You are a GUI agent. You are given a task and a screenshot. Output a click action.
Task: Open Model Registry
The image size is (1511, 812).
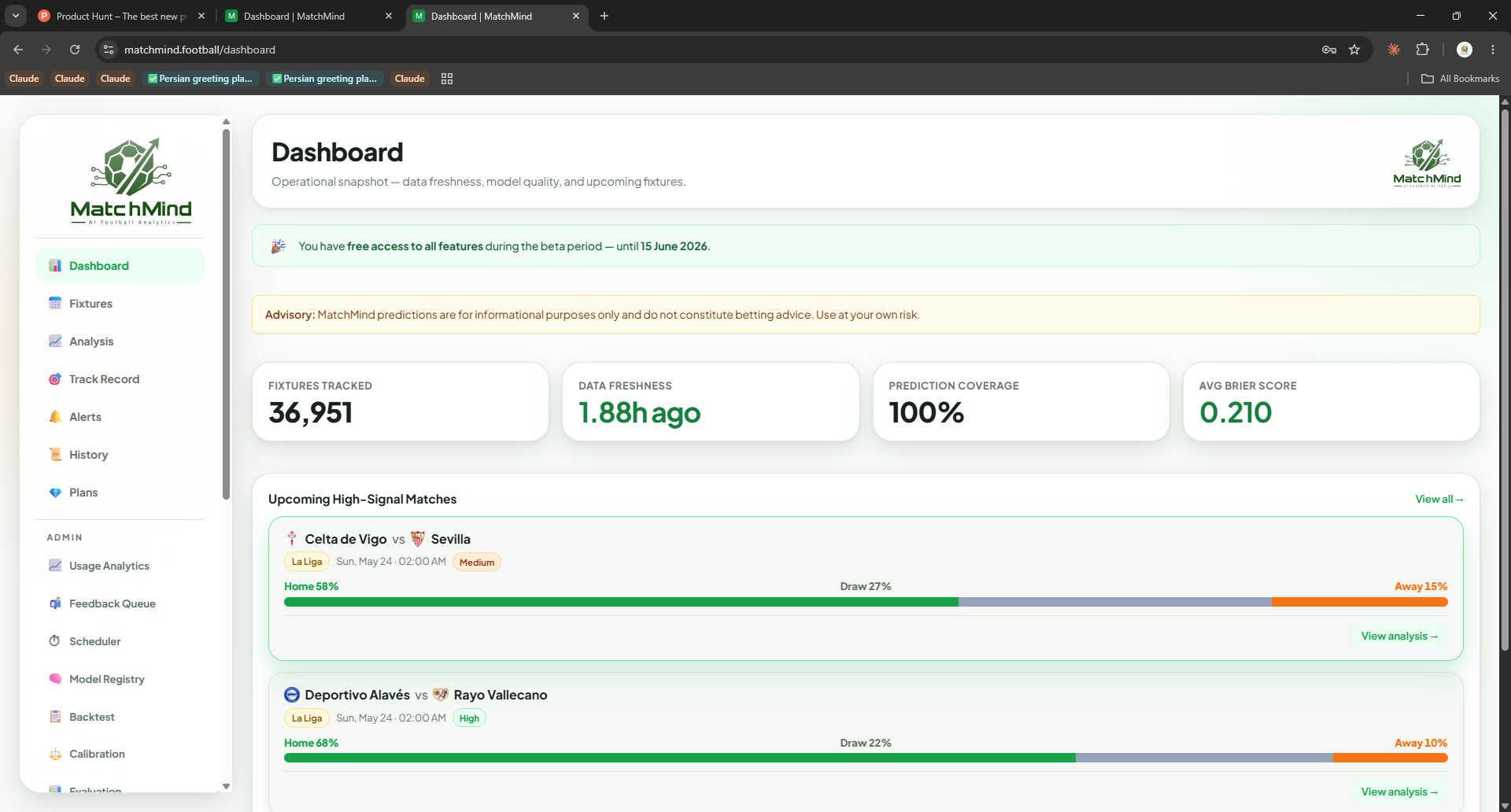[120, 679]
